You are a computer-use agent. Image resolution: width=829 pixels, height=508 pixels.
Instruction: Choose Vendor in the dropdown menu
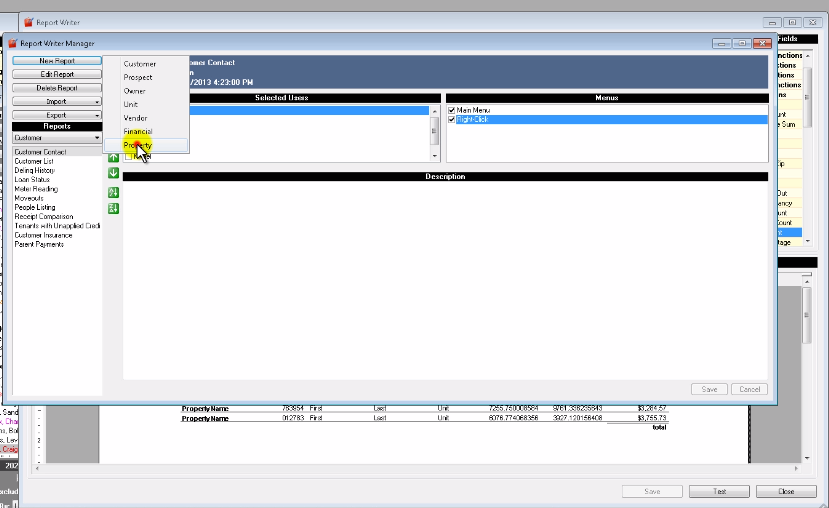pyautogui.click(x=135, y=118)
